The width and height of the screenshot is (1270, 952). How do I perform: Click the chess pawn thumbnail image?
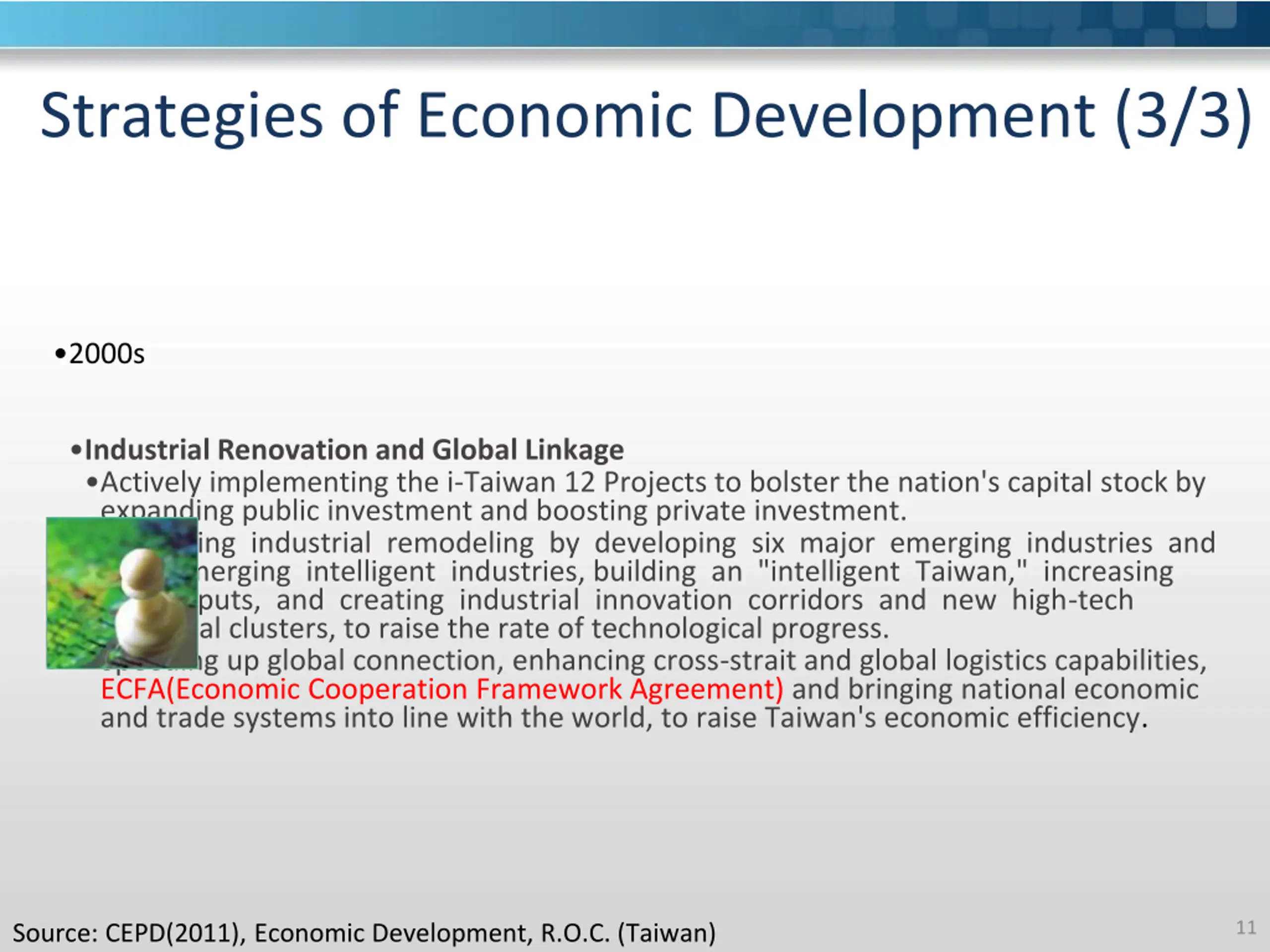[122, 593]
